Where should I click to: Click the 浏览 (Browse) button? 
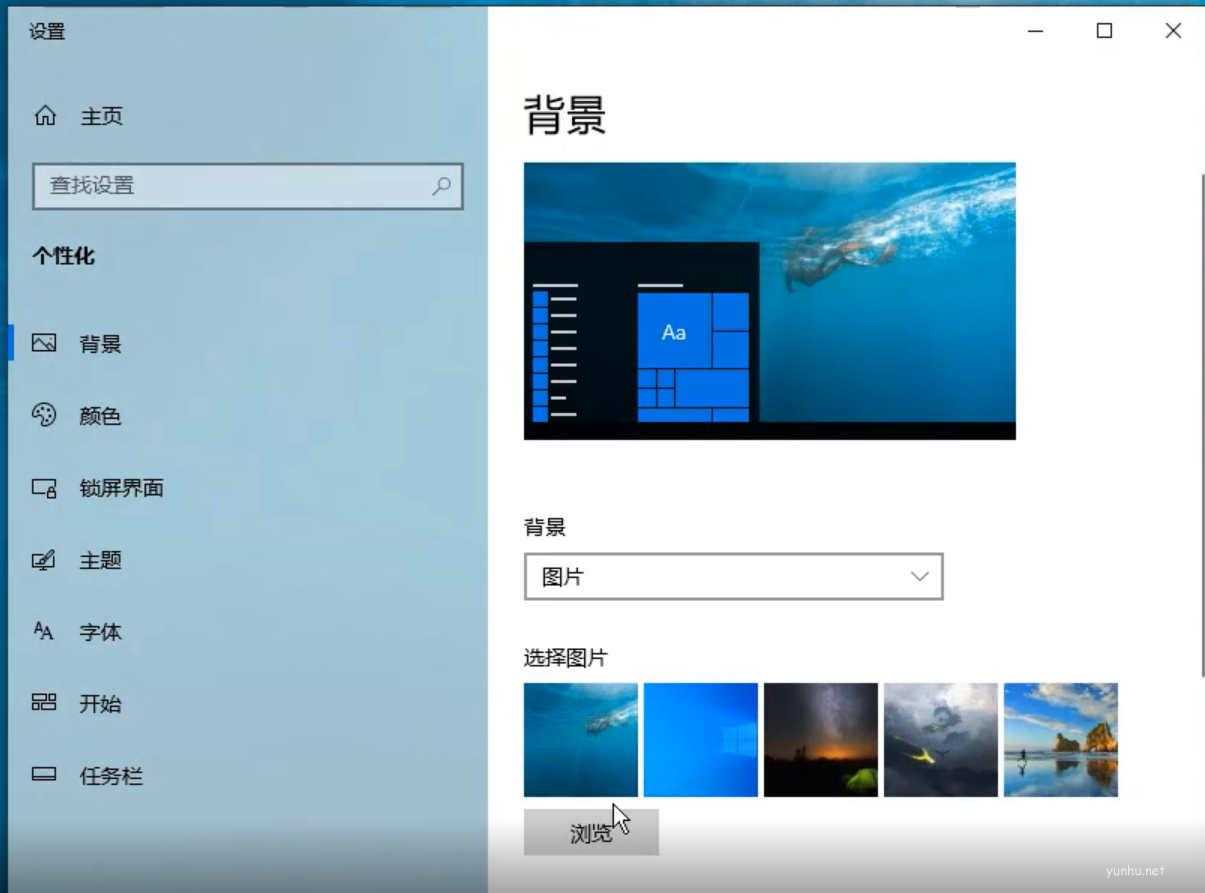point(591,831)
